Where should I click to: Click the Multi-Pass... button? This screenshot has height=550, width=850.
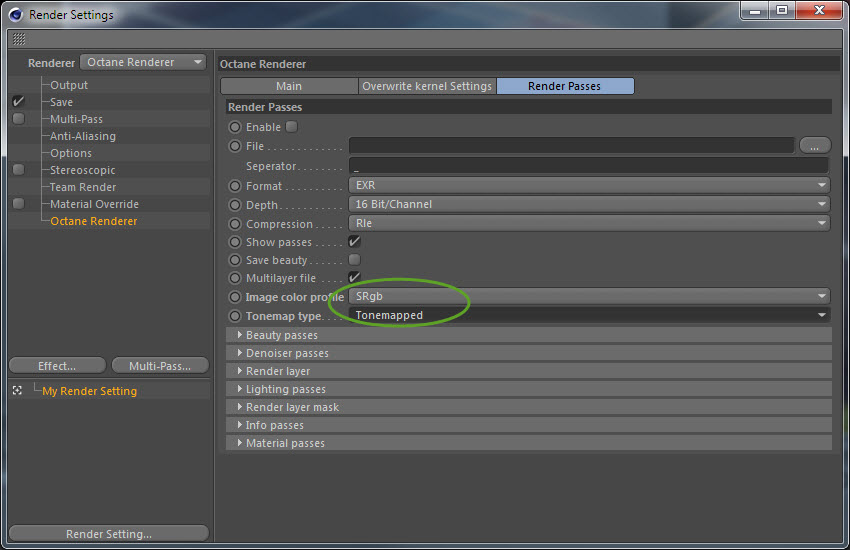pos(160,366)
